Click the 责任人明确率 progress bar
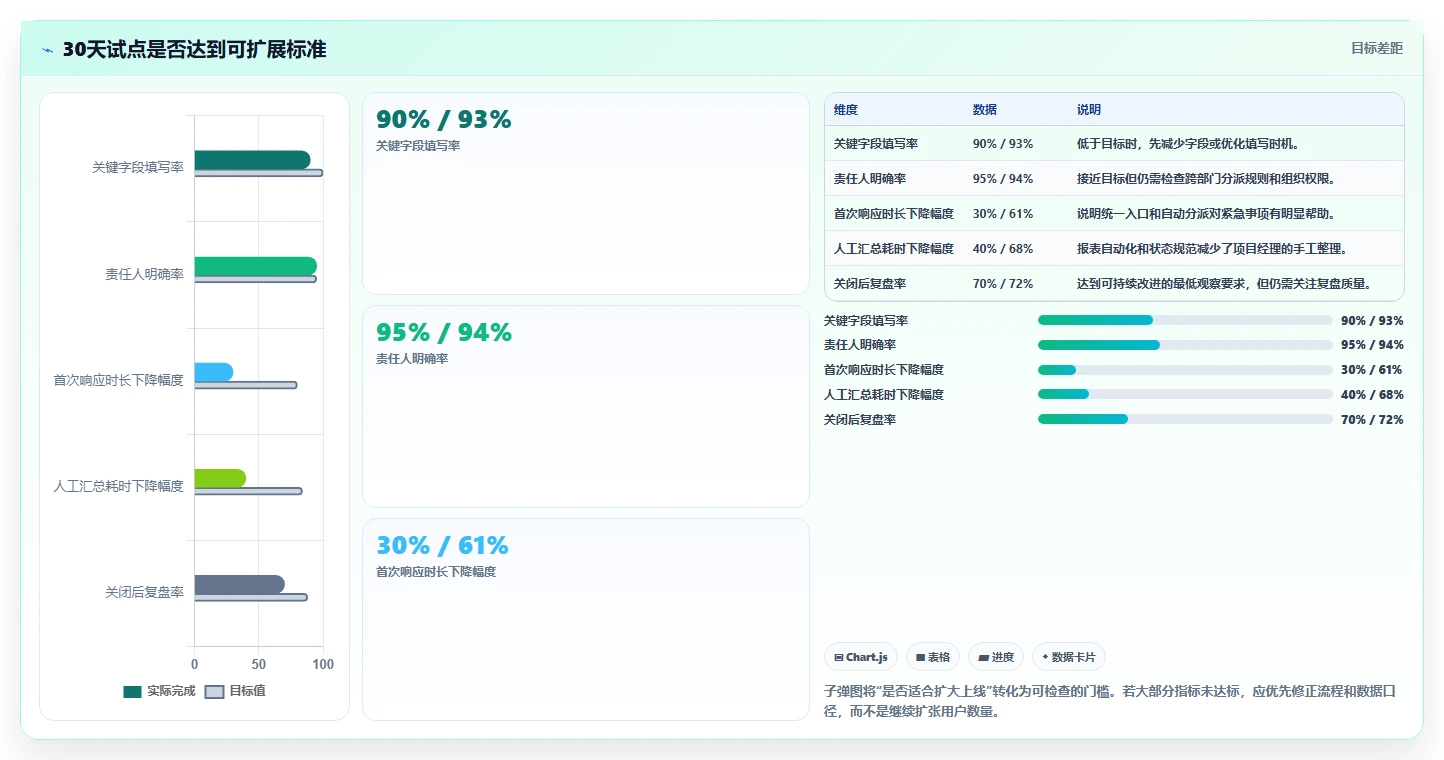 point(1185,345)
